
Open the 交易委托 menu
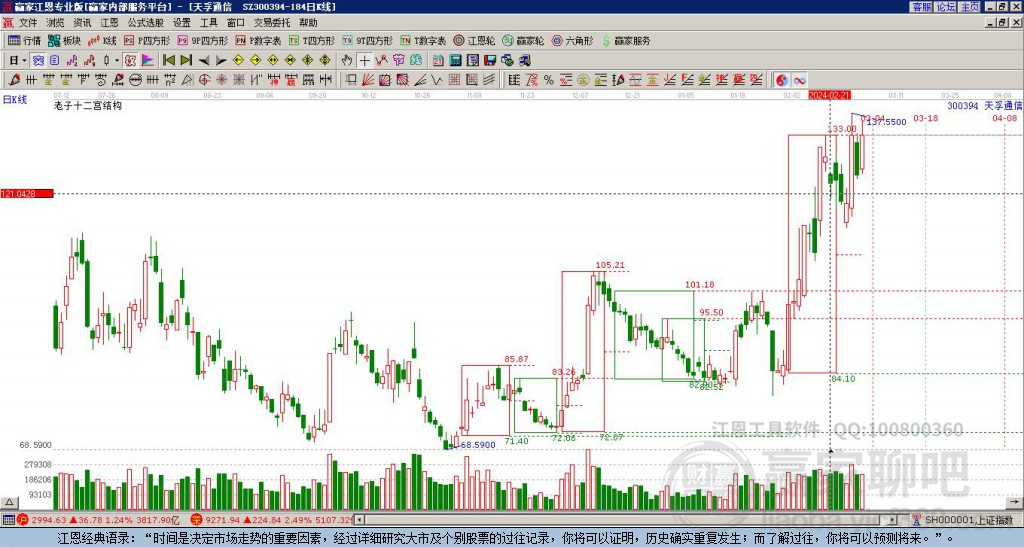[272, 23]
